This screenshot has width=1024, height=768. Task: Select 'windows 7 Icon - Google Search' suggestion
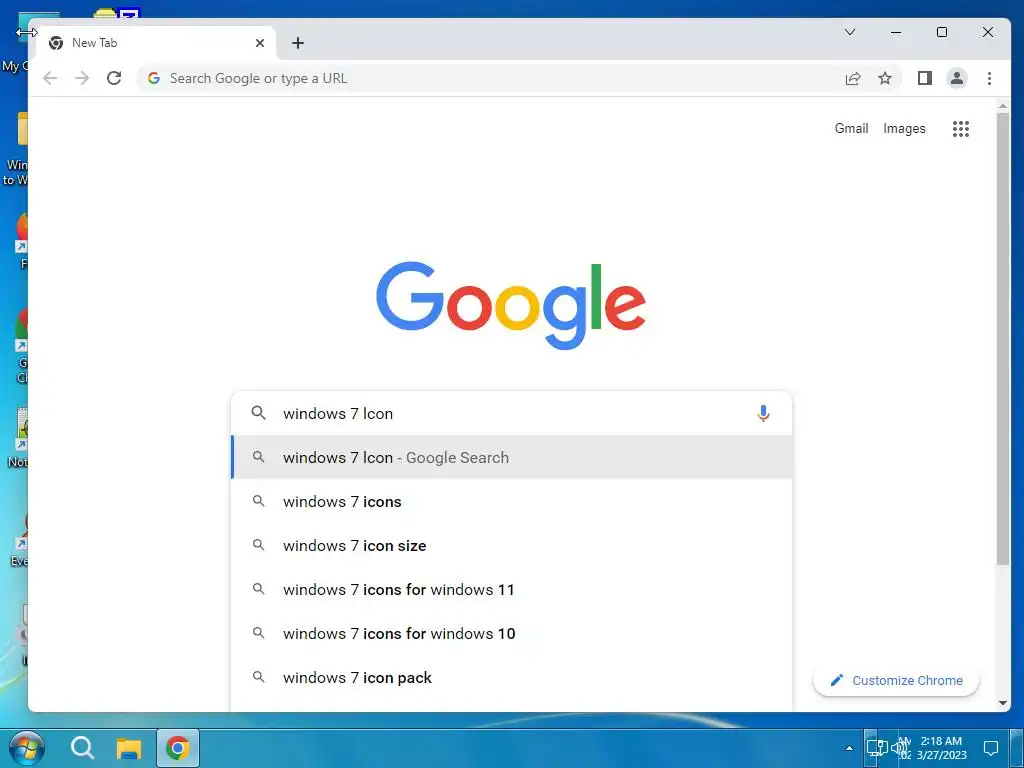511,457
